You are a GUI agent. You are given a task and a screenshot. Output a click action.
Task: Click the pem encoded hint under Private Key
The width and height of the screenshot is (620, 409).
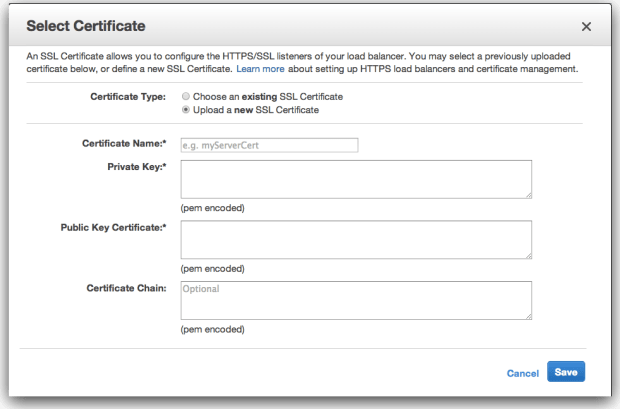[x=213, y=208]
